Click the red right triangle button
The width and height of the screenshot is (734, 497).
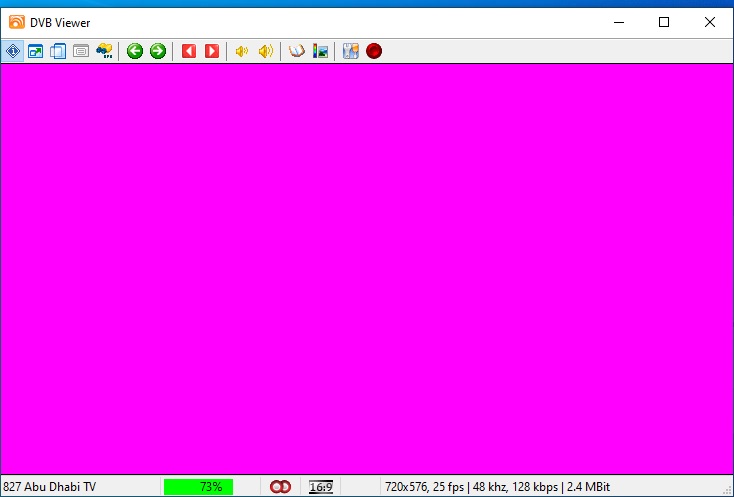tap(212, 51)
